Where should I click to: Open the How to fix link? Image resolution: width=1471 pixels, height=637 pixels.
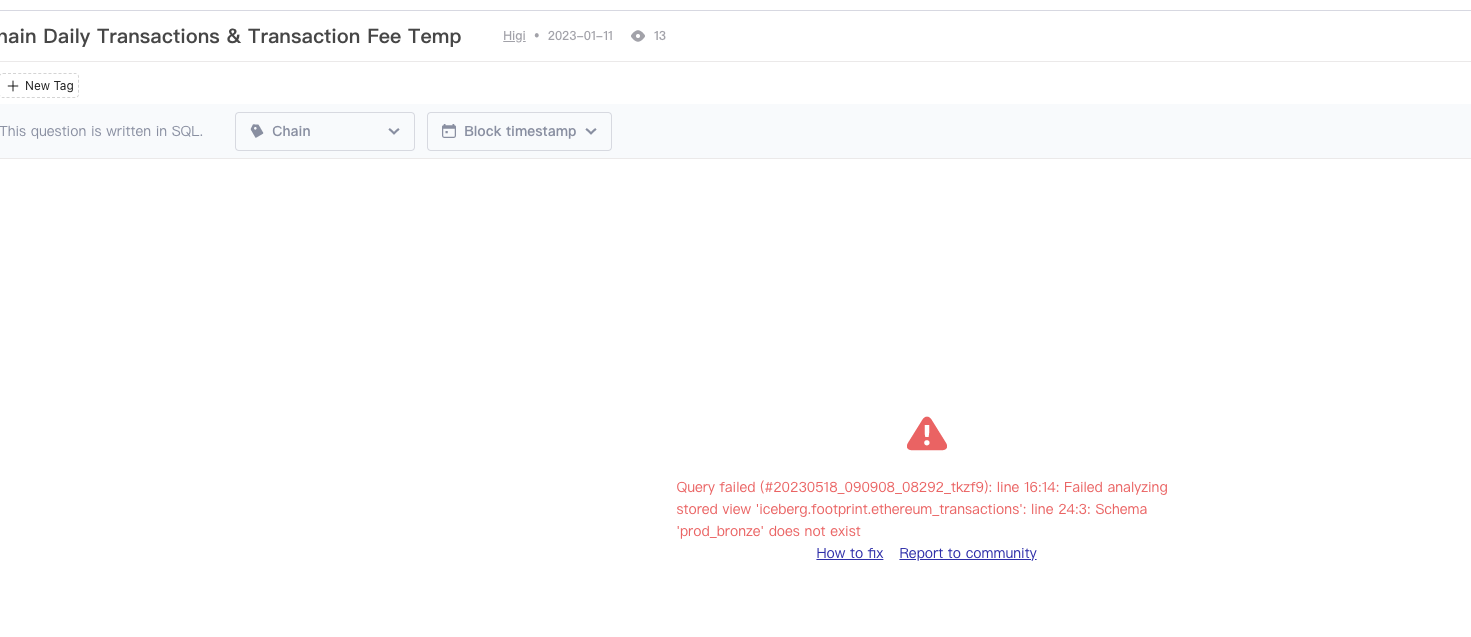point(849,553)
